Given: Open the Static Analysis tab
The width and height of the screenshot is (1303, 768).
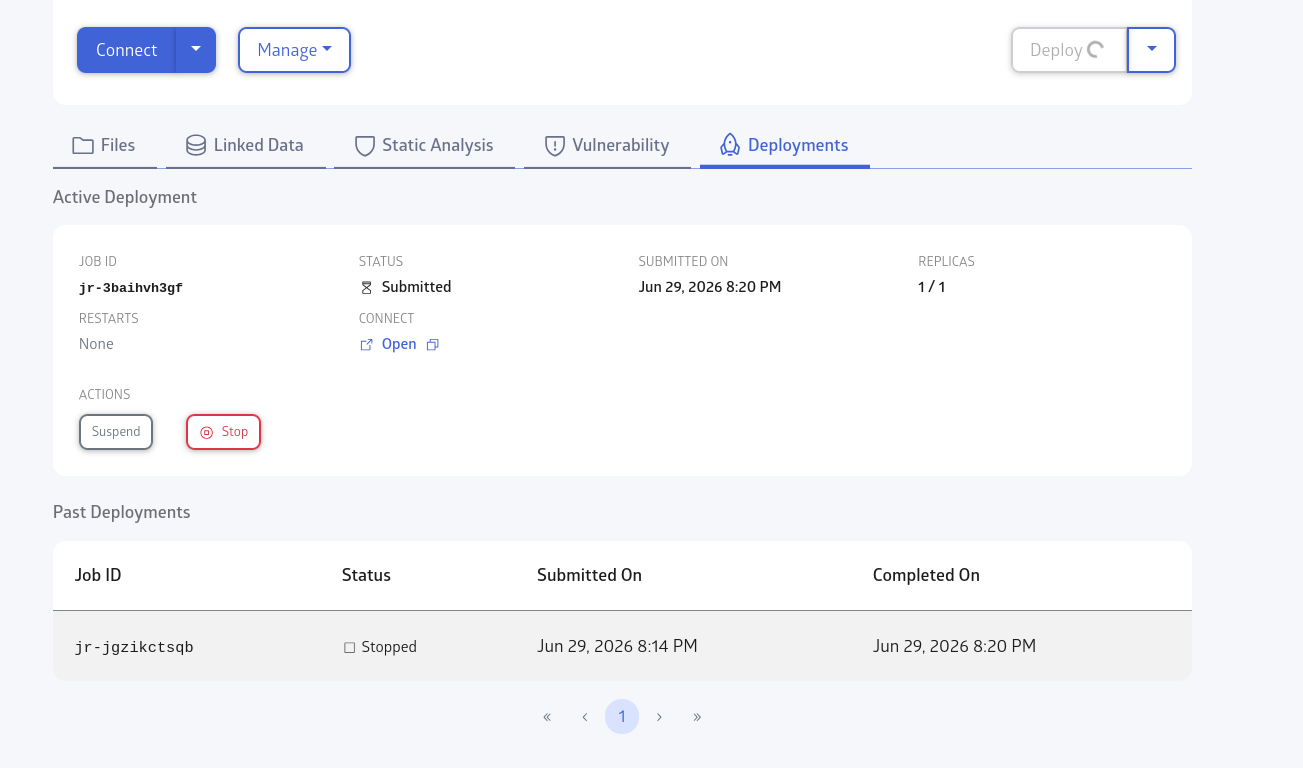Looking at the screenshot, I should pos(424,145).
